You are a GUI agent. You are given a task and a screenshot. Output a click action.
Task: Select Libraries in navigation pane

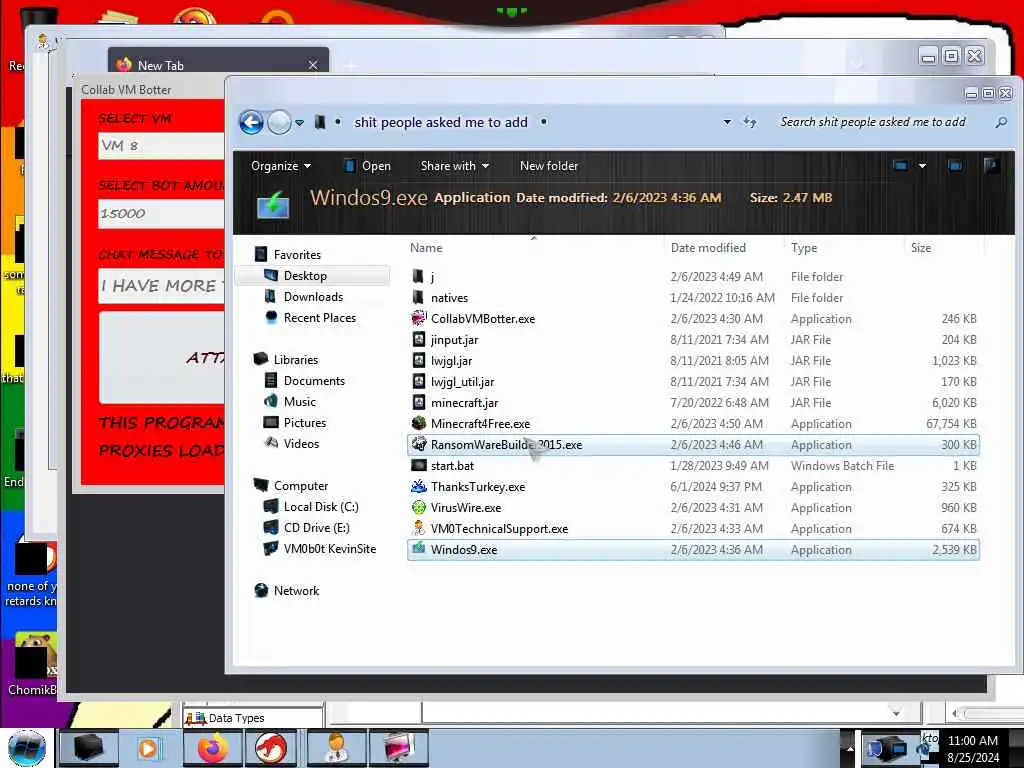[295, 359]
